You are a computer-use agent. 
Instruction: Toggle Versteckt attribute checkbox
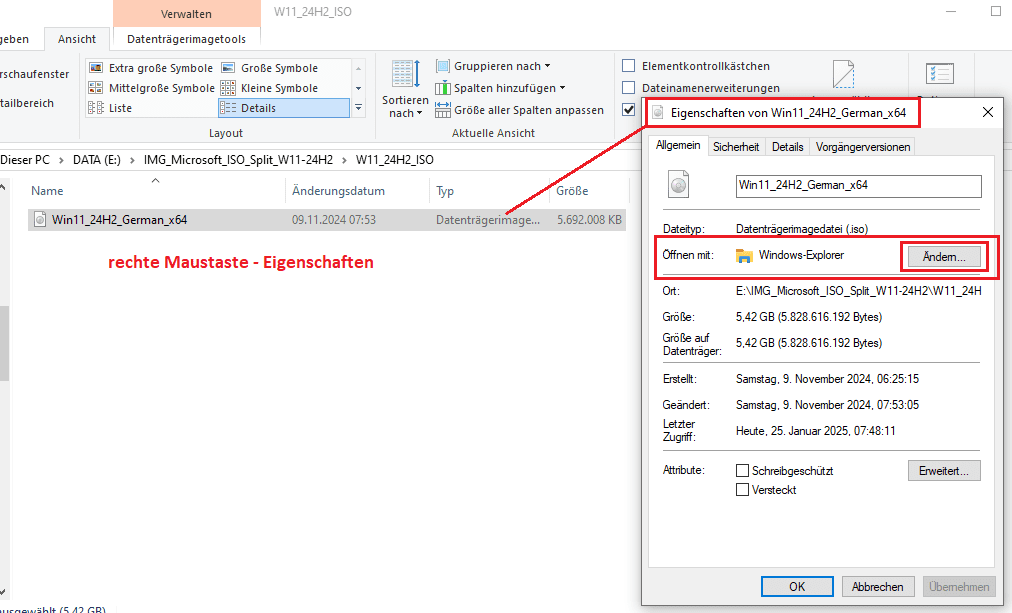point(742,490)
